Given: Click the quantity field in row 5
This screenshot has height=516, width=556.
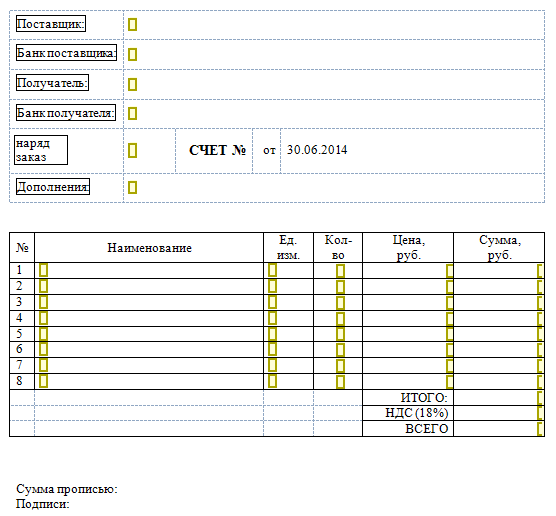Looking at the screenshot, I should click(340, 334).
